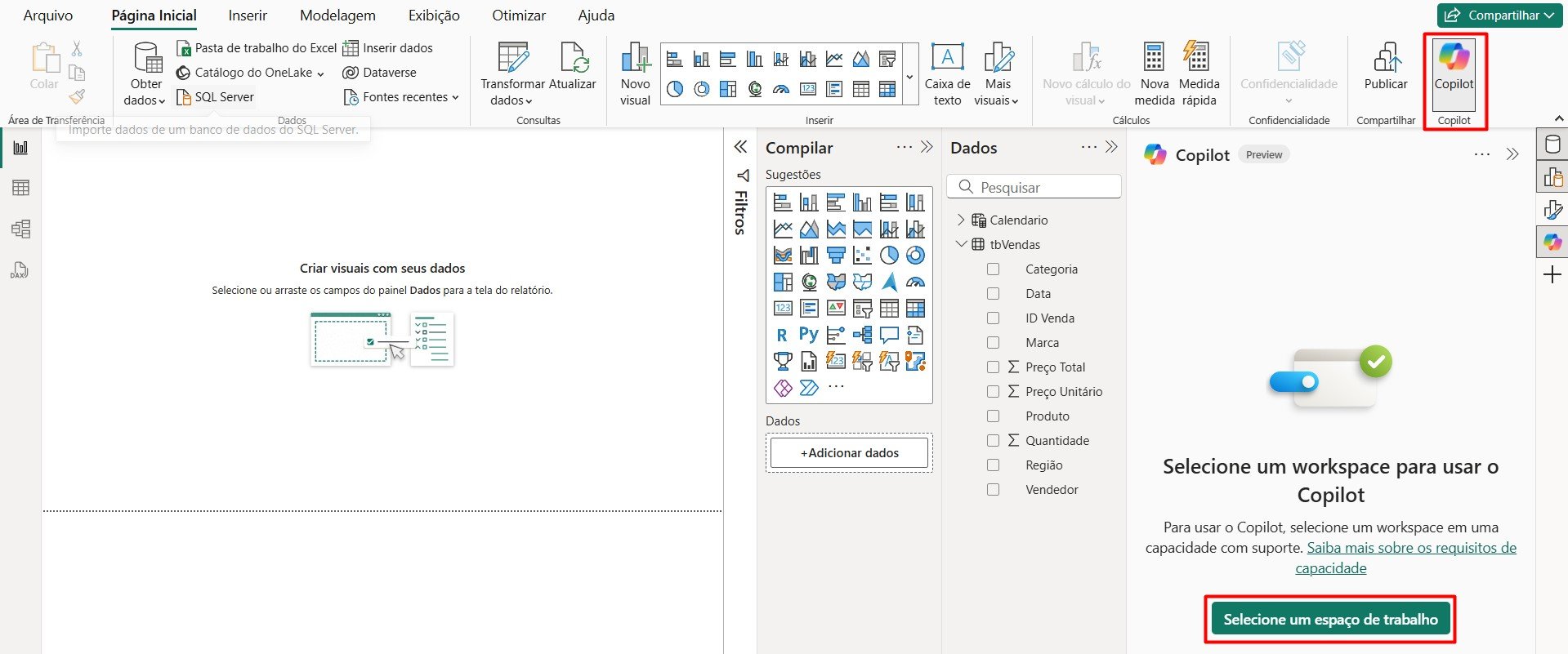Switch to table view in the left sidebar
This screenshot has width=1568, height=654.
pyautogui.click(x=20, y=188)
